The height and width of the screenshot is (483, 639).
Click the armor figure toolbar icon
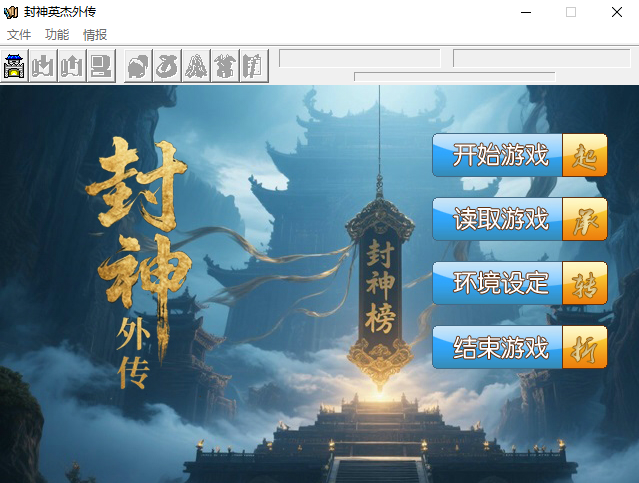[x=225, y=66]
